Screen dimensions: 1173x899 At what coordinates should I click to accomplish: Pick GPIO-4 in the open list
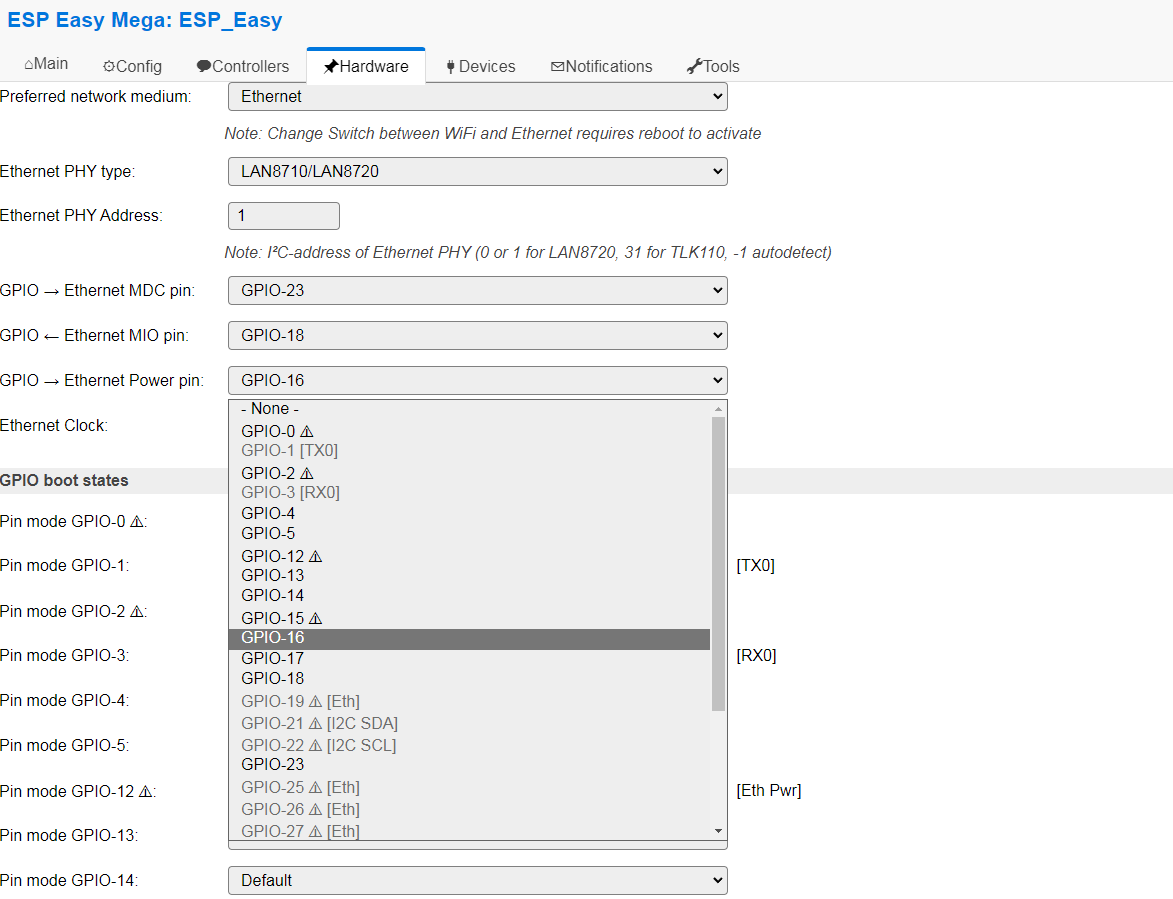point(469,513)
